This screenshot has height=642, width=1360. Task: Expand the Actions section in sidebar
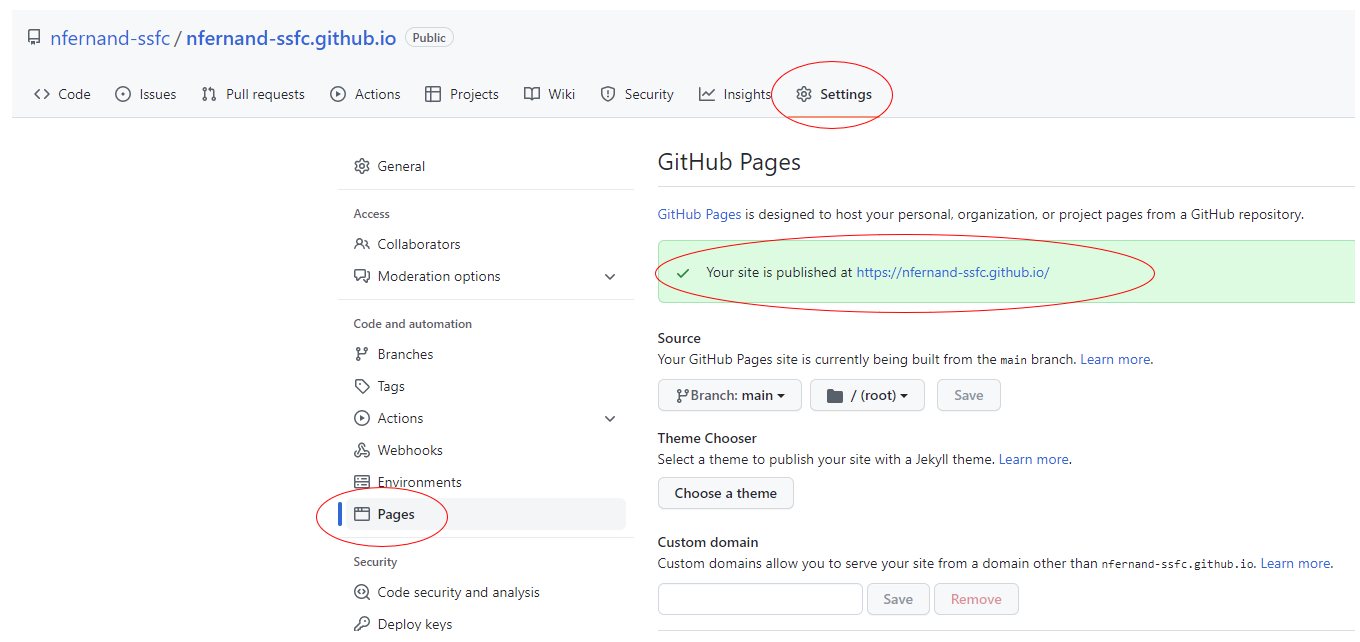click(x=610, y=418)
